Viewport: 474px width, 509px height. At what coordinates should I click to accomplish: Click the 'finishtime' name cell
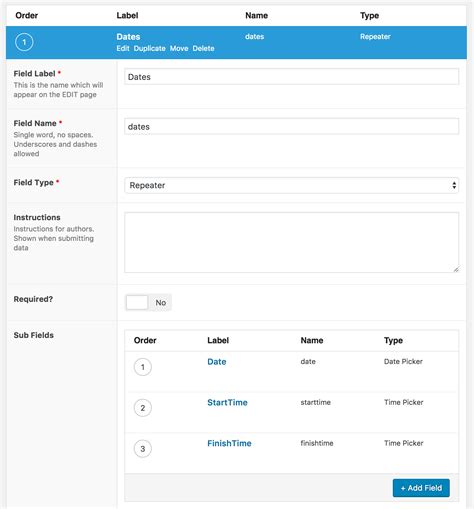point(317,443)
